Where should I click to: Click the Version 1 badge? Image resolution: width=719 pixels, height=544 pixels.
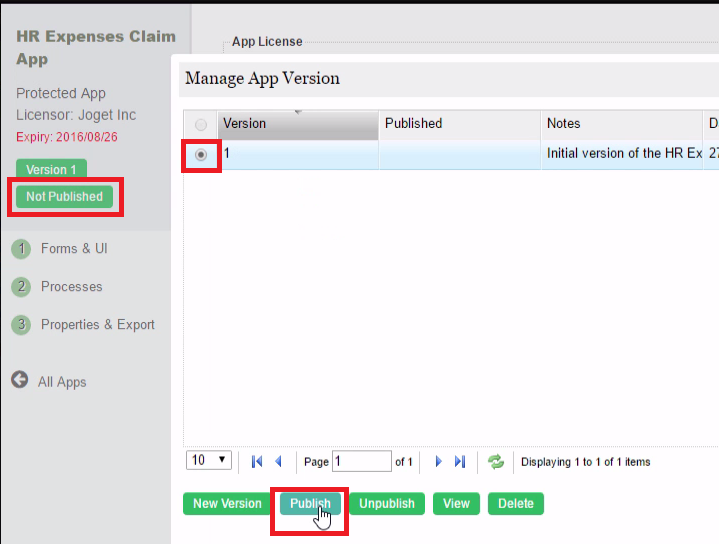click(x=51, y=169)
